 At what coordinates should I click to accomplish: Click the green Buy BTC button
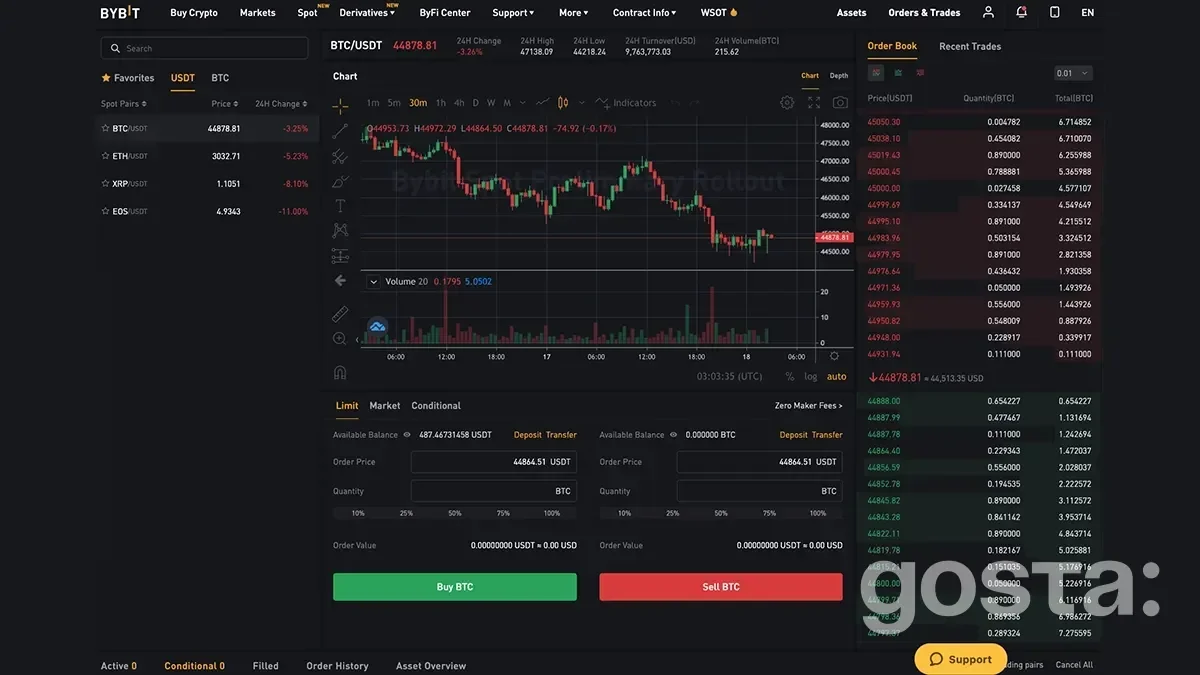pos(455,587)
